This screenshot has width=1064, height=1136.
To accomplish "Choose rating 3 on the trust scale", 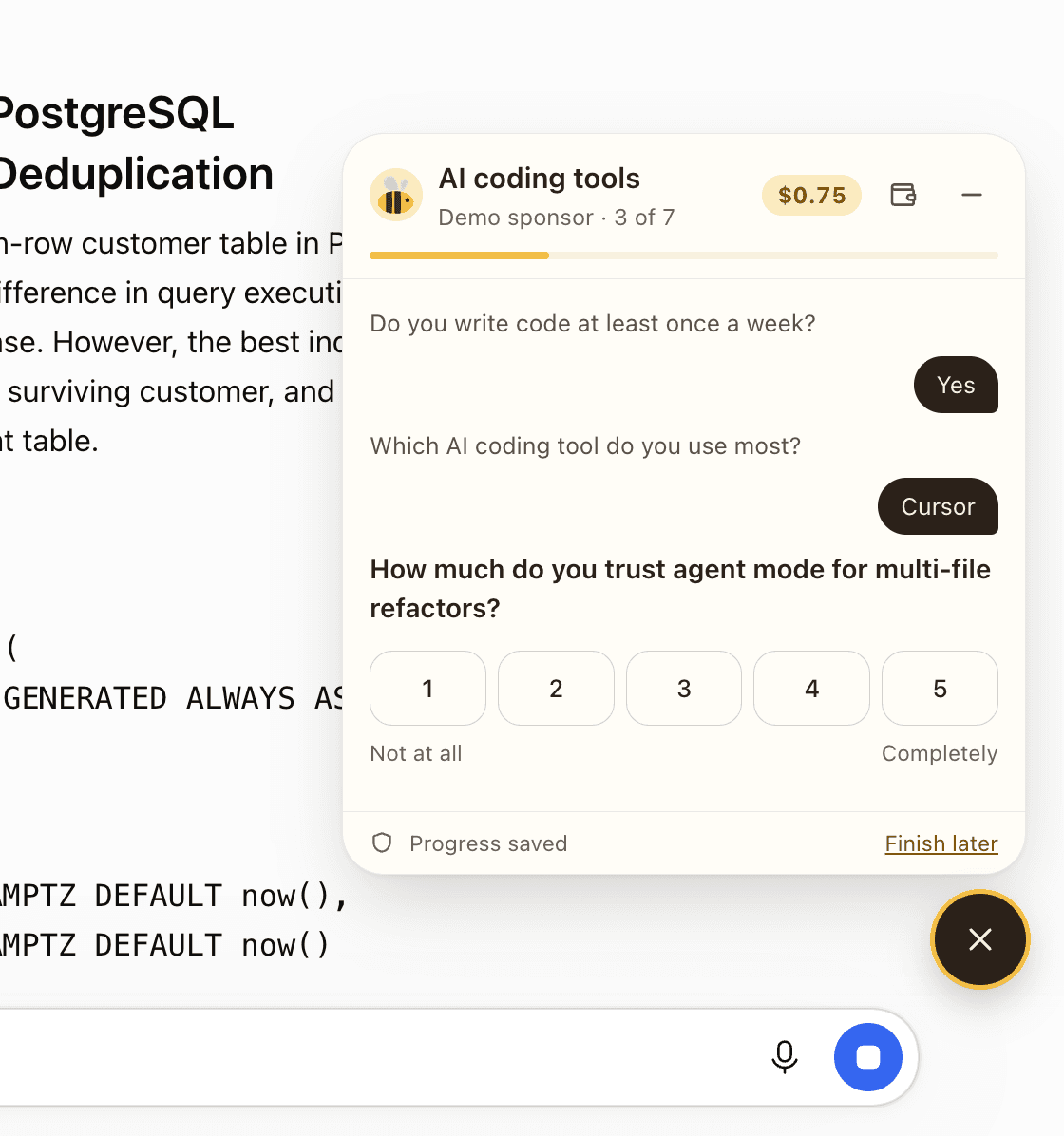I will 683,689.
